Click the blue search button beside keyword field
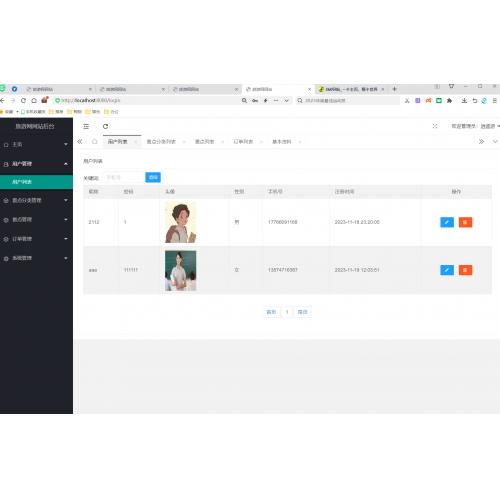 (x=153, y=177)
